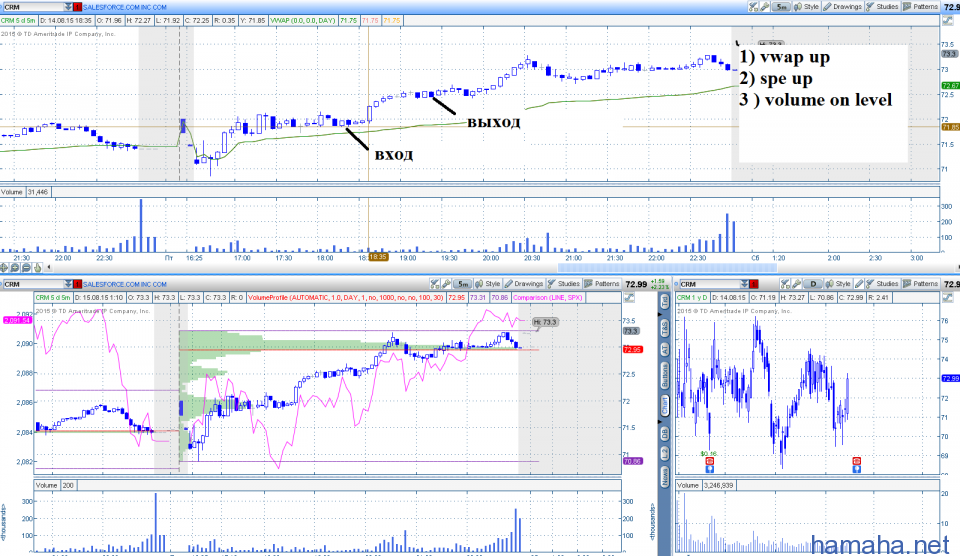
Task: Toggle chart mode icon in daily chart
Action: click(949, 298)
